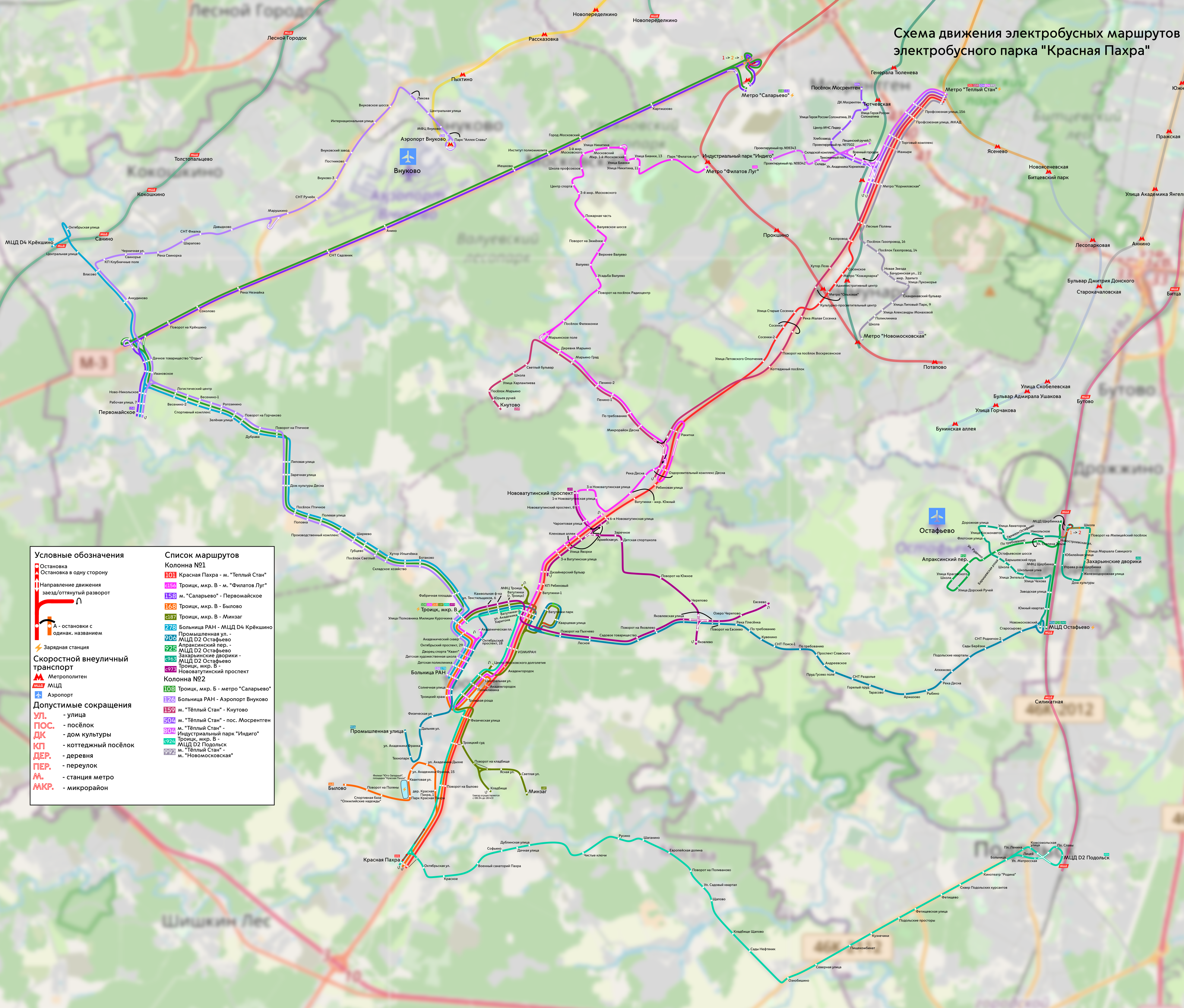Click the legend's blue Аэропорт airplane icon
This screenshot has height=1008, width=1184.
pos(38,695)
